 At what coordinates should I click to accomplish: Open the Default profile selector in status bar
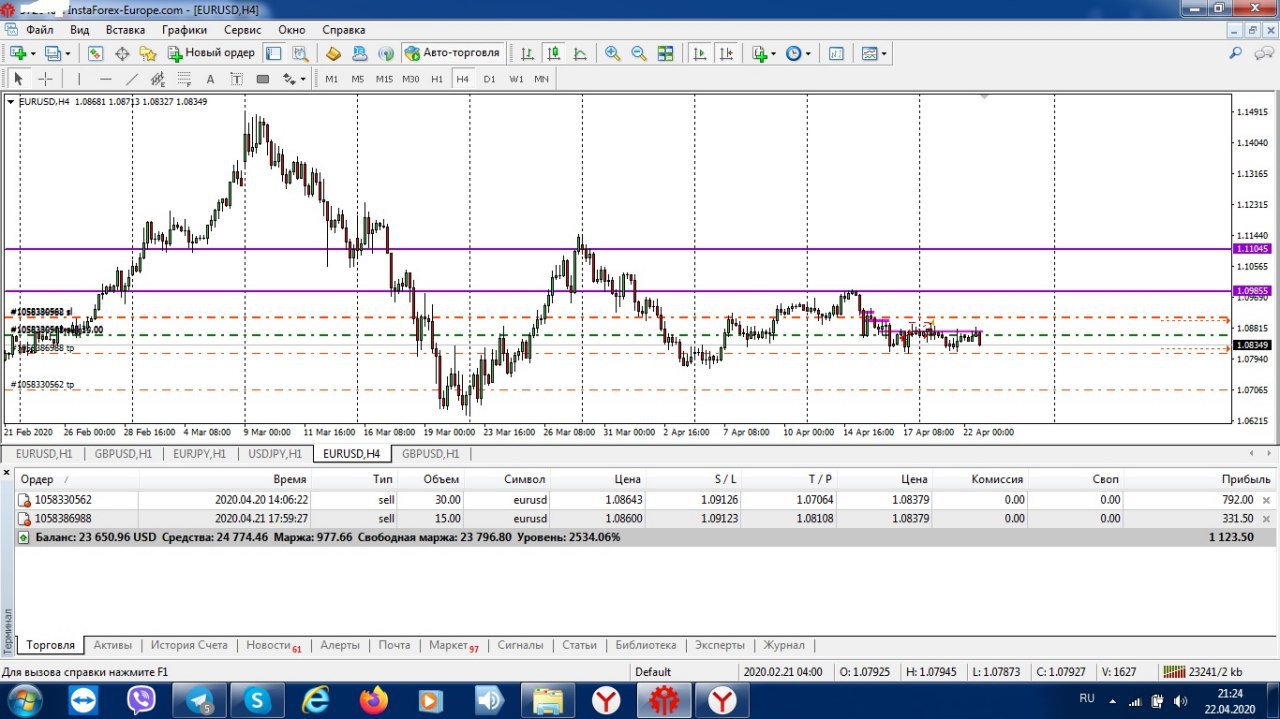653,672
